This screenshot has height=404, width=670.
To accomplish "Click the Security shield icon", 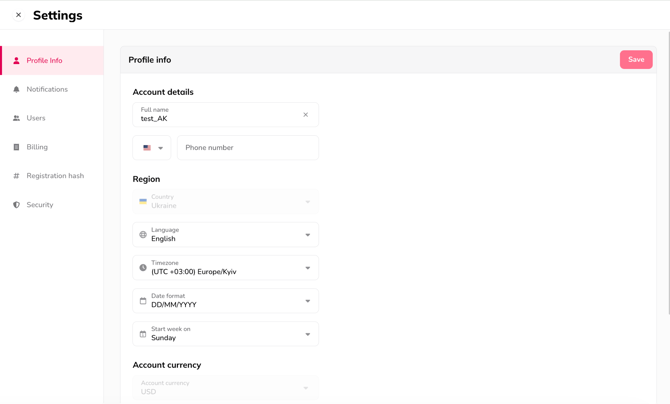I will coord(16,205).
